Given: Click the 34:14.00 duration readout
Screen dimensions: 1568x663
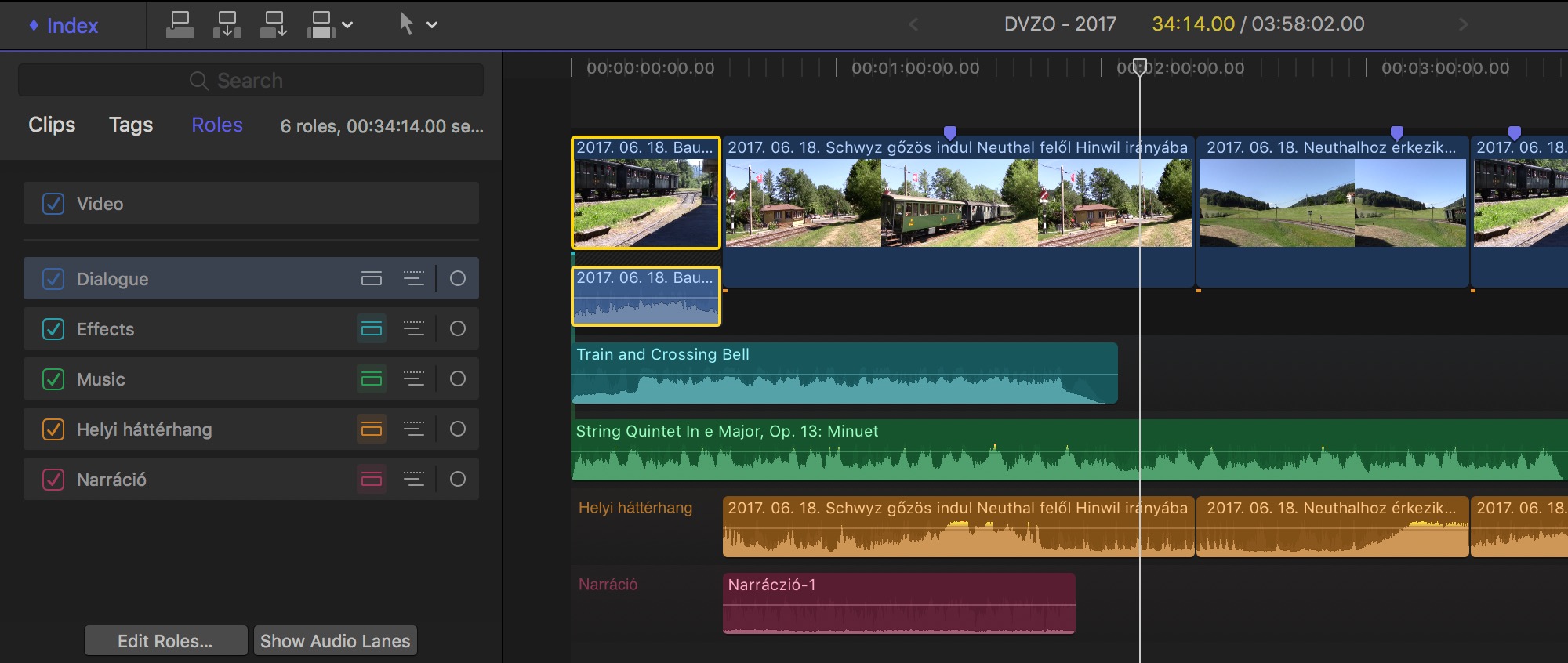Looking at the screenshot, I should (x=1193, y=24).
